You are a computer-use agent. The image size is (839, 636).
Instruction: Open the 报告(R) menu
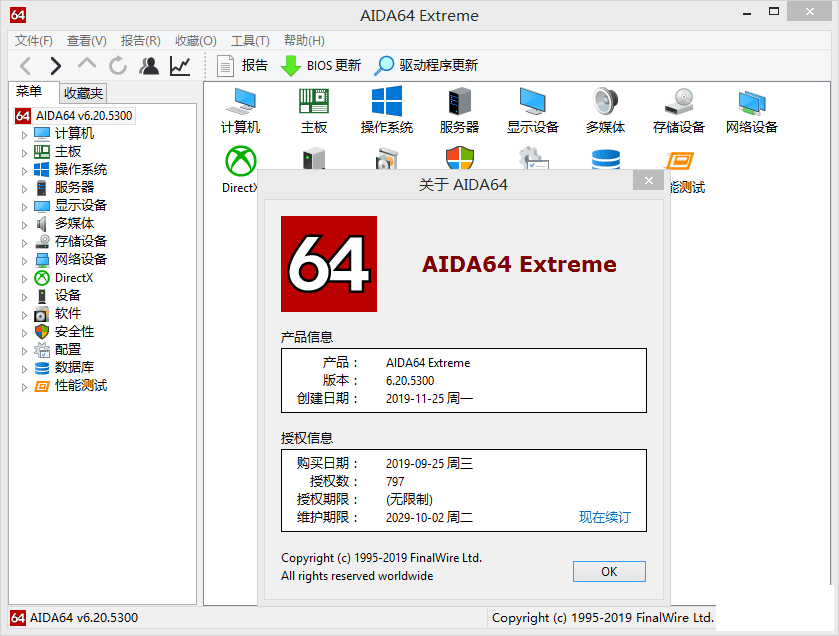(140, 41)
